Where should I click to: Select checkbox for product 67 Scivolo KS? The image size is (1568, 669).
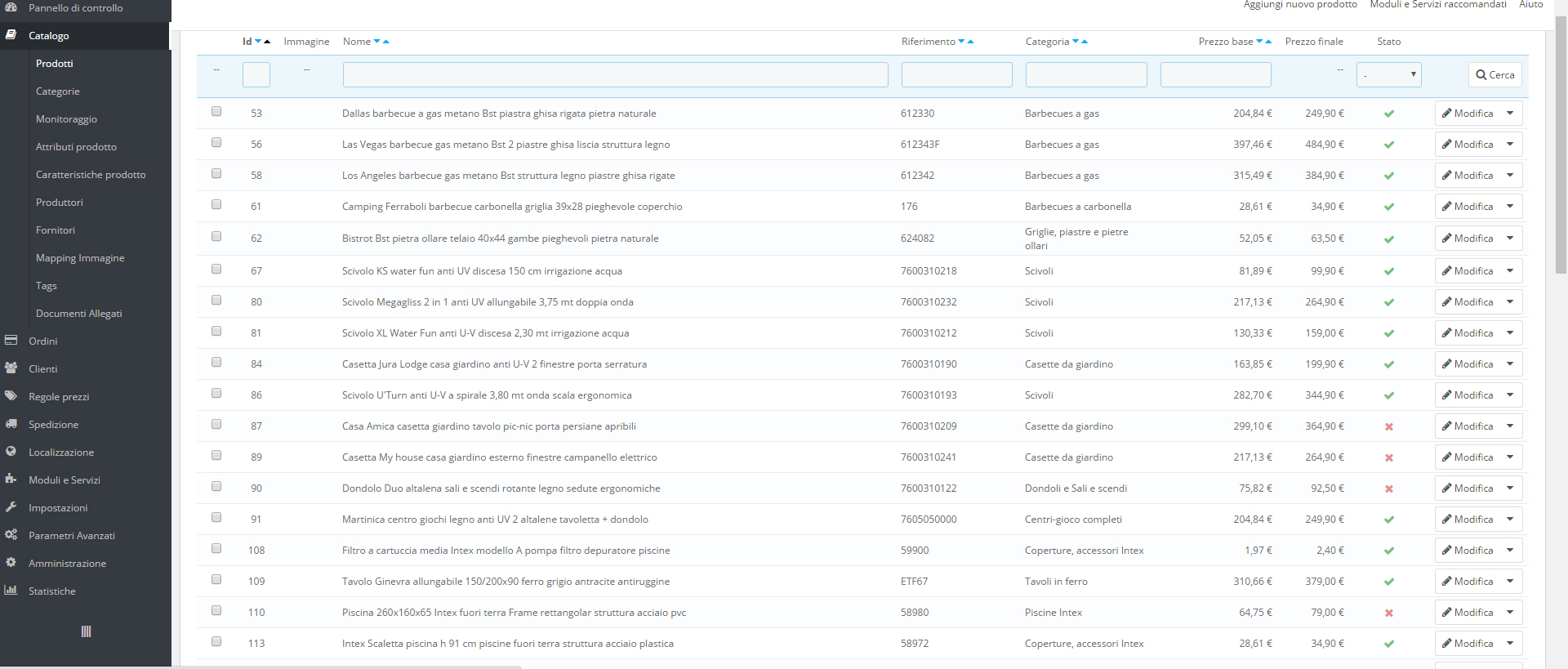[216, 269]
